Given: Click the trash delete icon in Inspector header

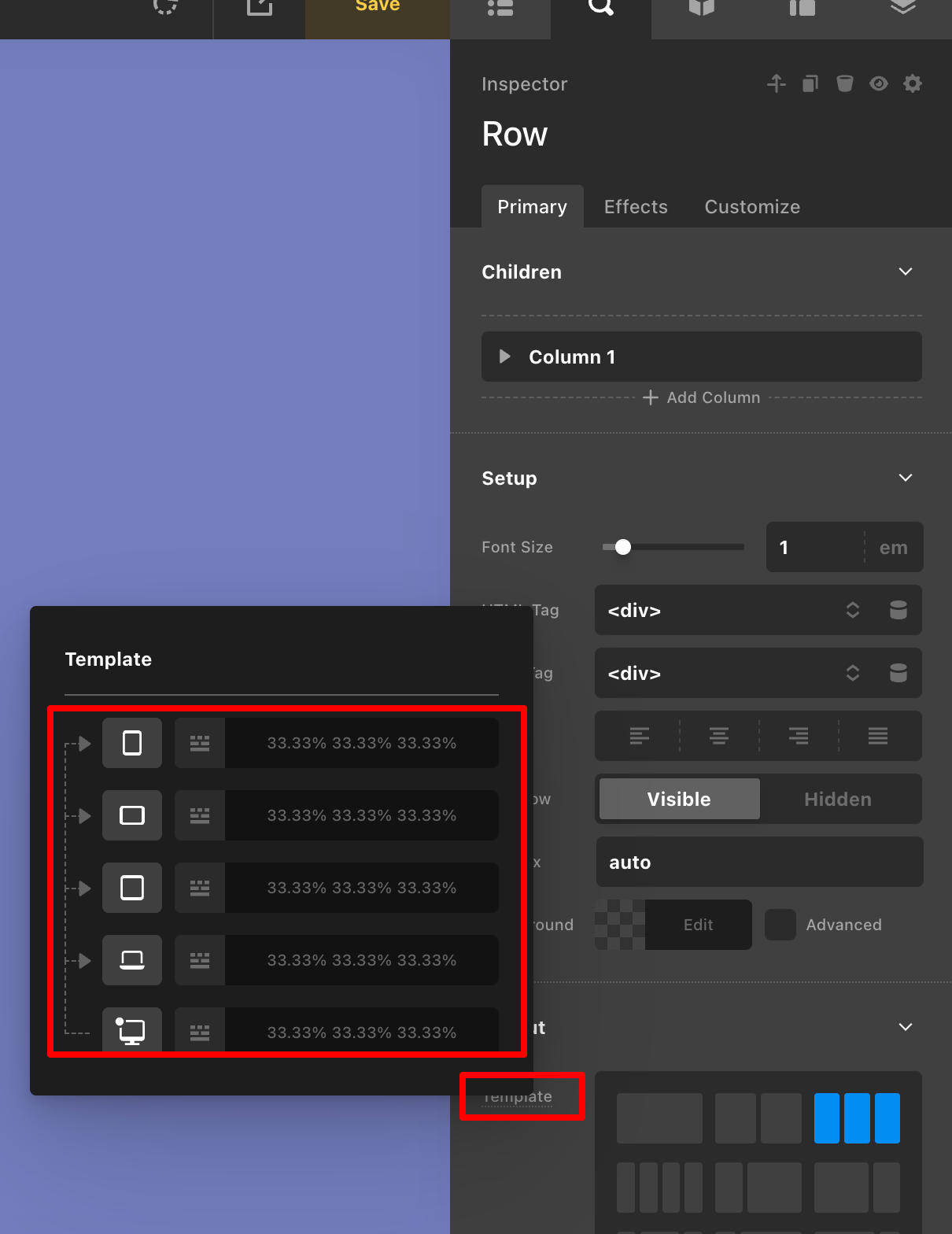Looking at the screenshot, I should (x=844, y=83).
